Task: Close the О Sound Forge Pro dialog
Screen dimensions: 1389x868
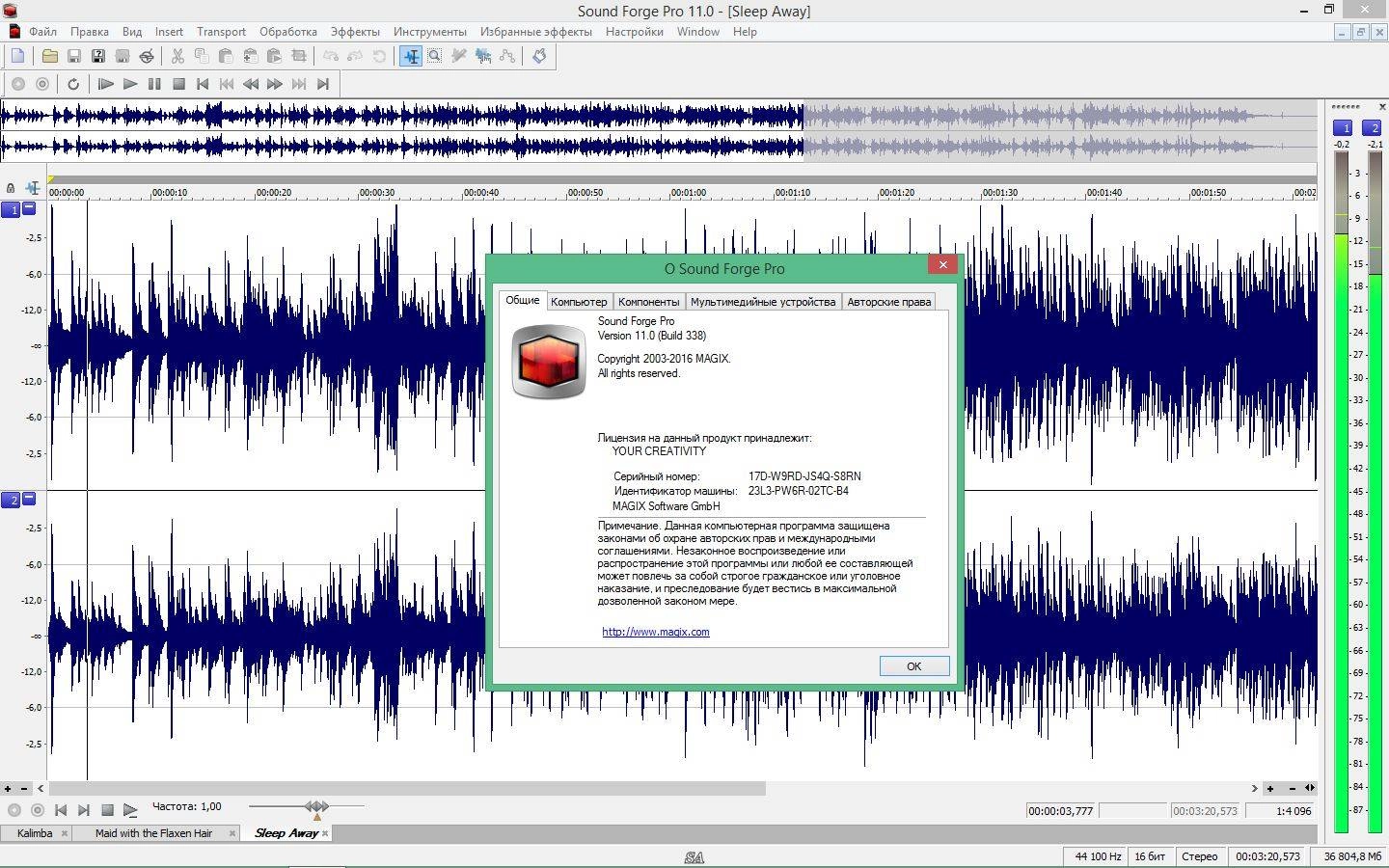Action: click(943, 264)
